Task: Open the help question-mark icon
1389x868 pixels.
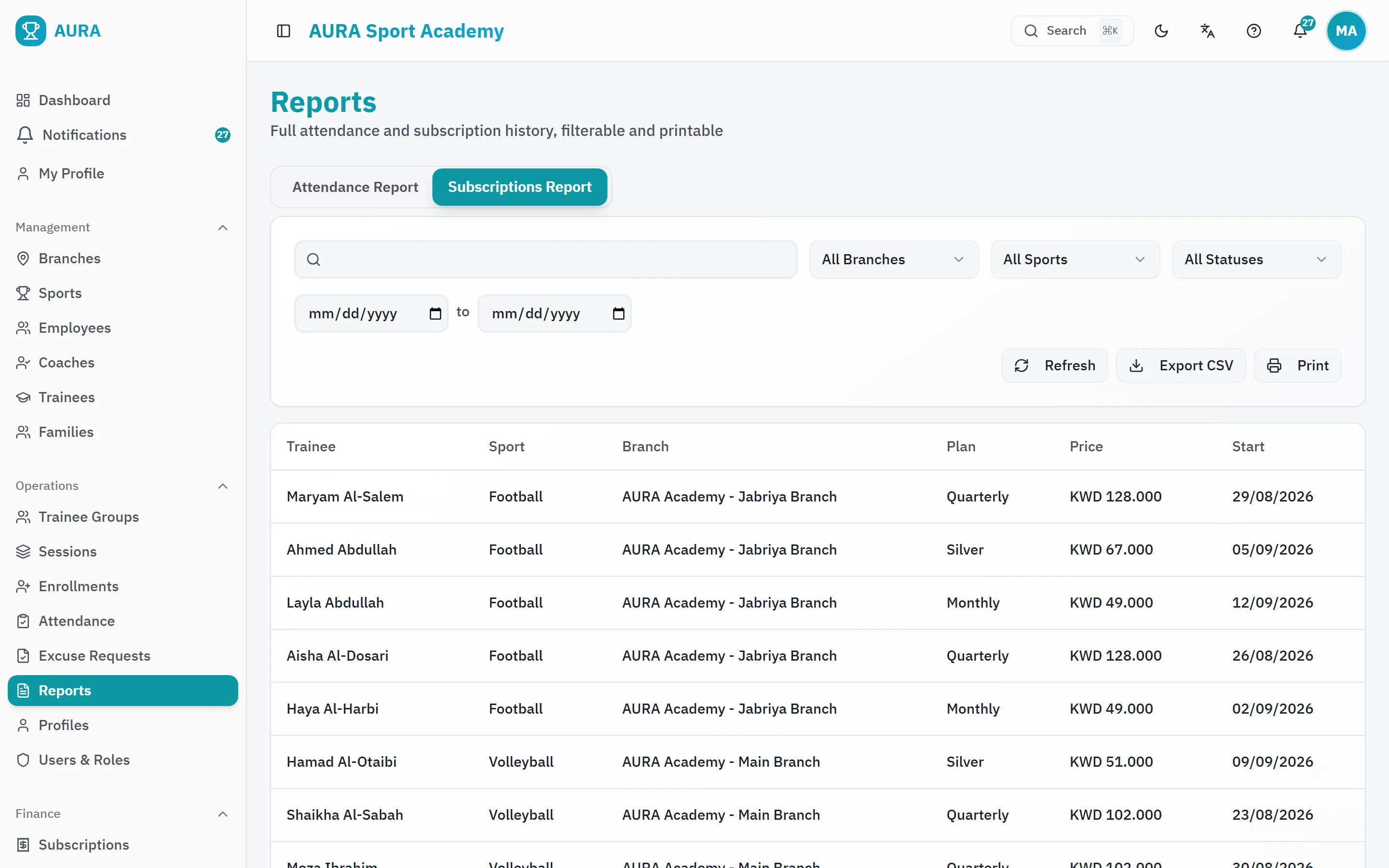Action: pos(1253,30)
